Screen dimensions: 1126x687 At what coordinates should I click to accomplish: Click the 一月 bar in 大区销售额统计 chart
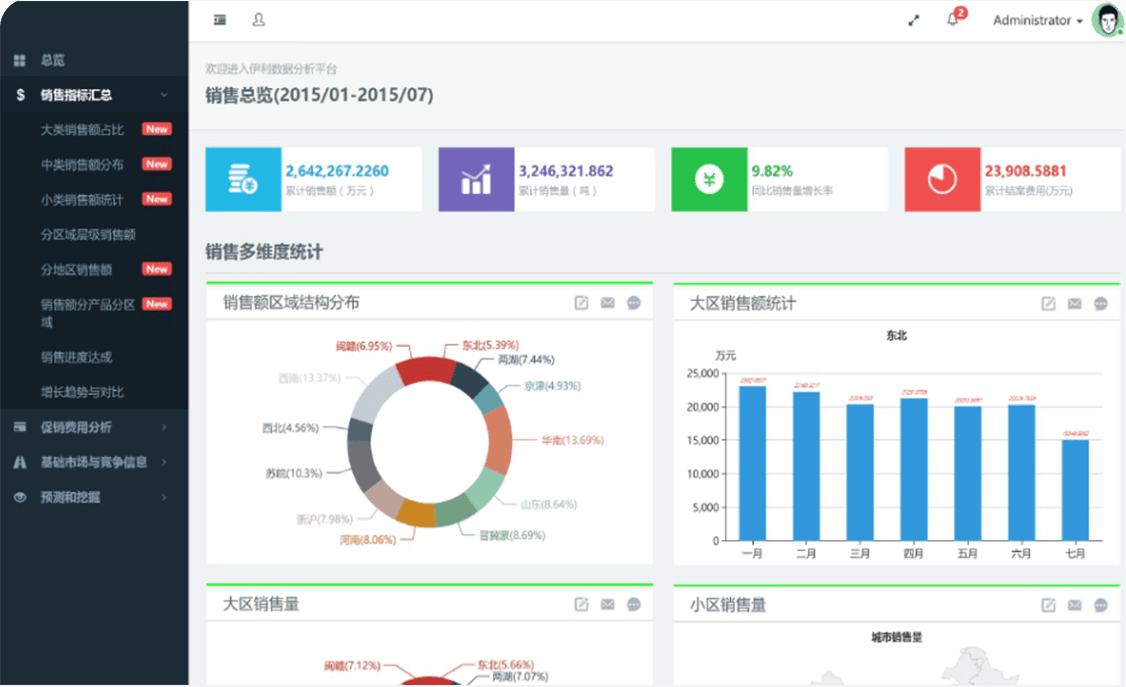pyautogui.click(x=753, y=463)
